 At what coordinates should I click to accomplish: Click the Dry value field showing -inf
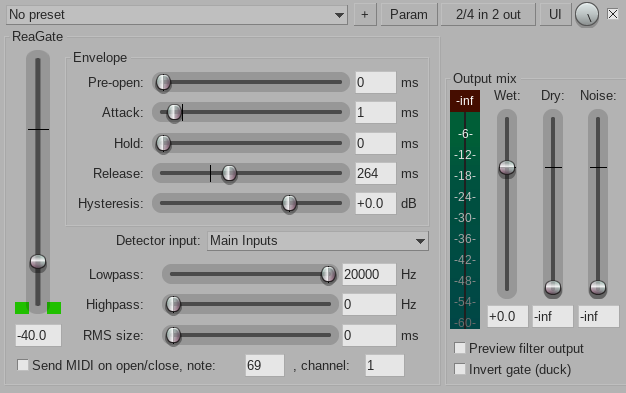point(553,317)
